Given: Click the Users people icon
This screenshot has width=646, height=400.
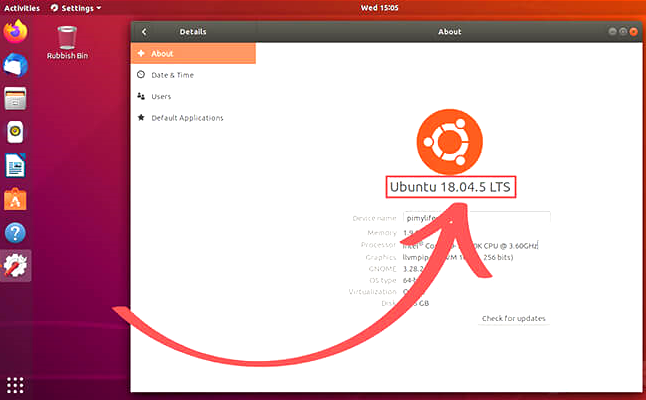Looking at the screenshot, I should pyautogui.click(x=141, y=96).
